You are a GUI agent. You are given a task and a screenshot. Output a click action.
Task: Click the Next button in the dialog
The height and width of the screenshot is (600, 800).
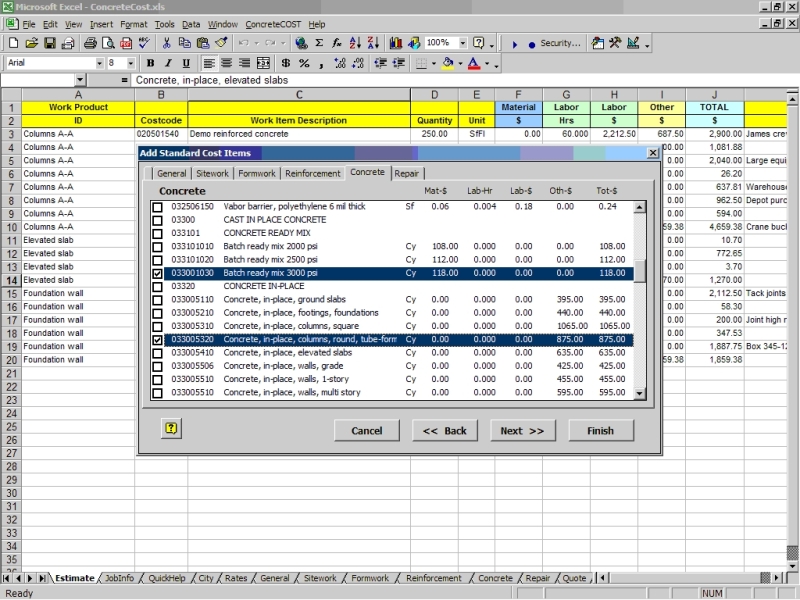[x=521, y=431]
